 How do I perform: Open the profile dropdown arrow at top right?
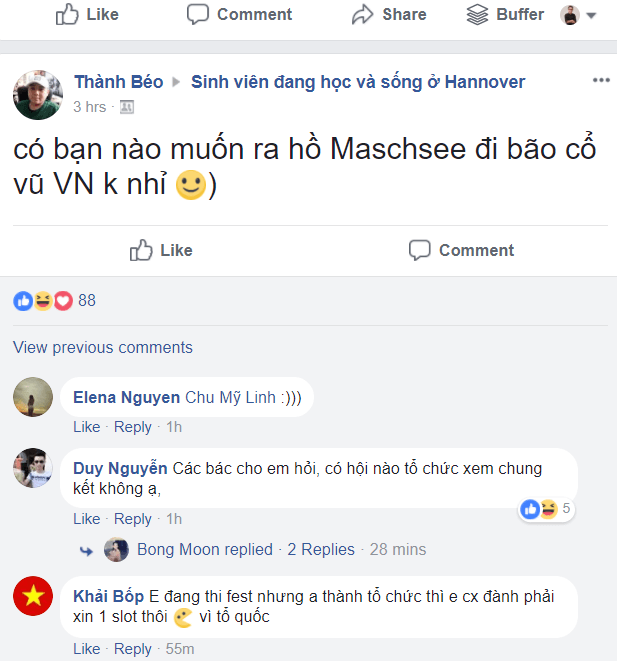coord(591,16)
